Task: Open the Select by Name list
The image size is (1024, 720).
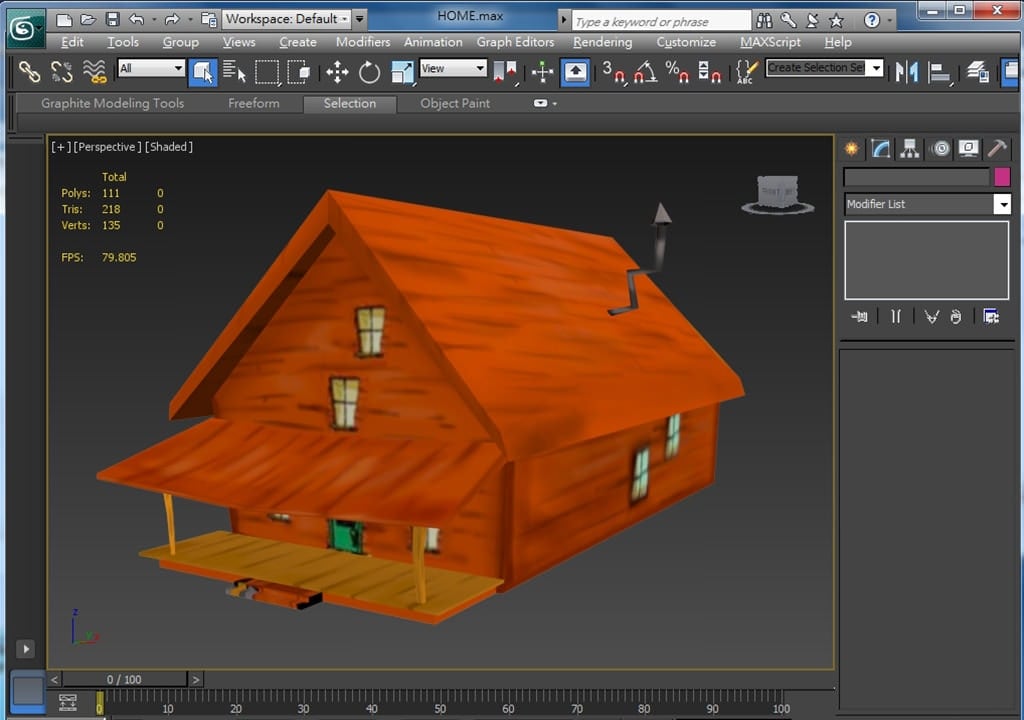Action: (x=234, y=72)
